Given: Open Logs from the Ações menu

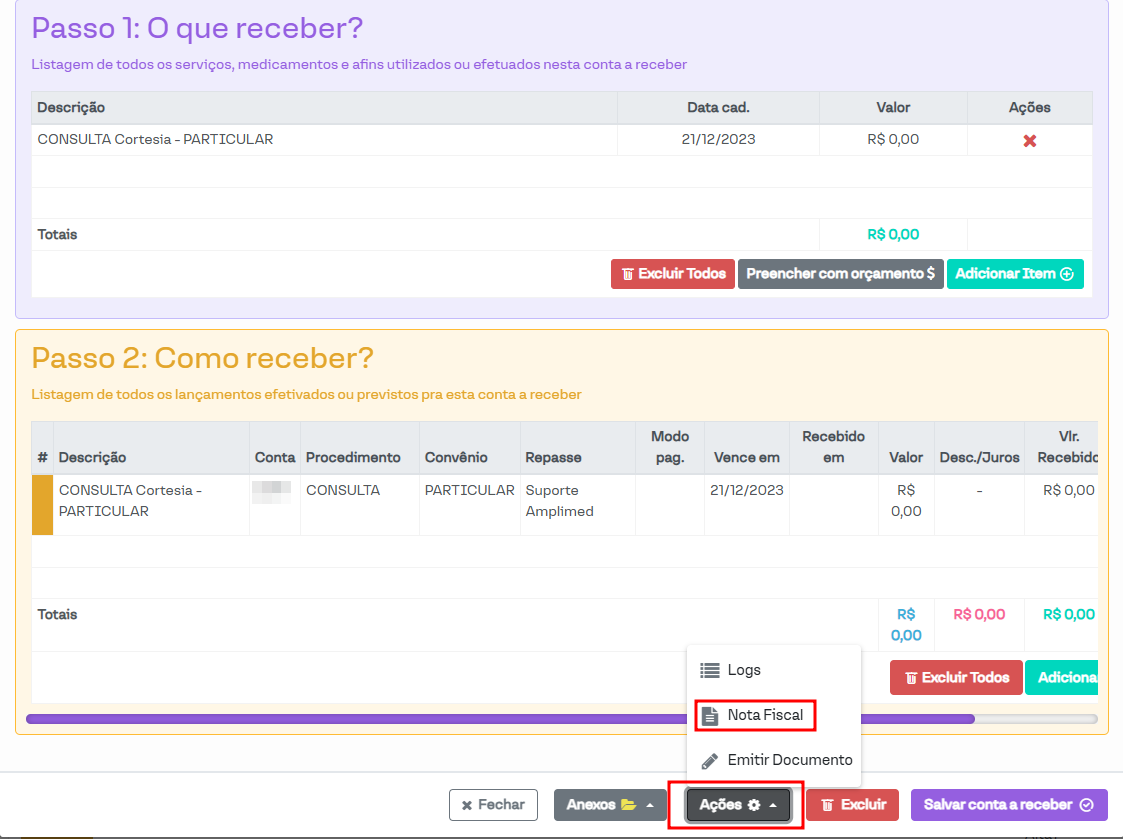Looking at the screenshot, I should (744, 671).
